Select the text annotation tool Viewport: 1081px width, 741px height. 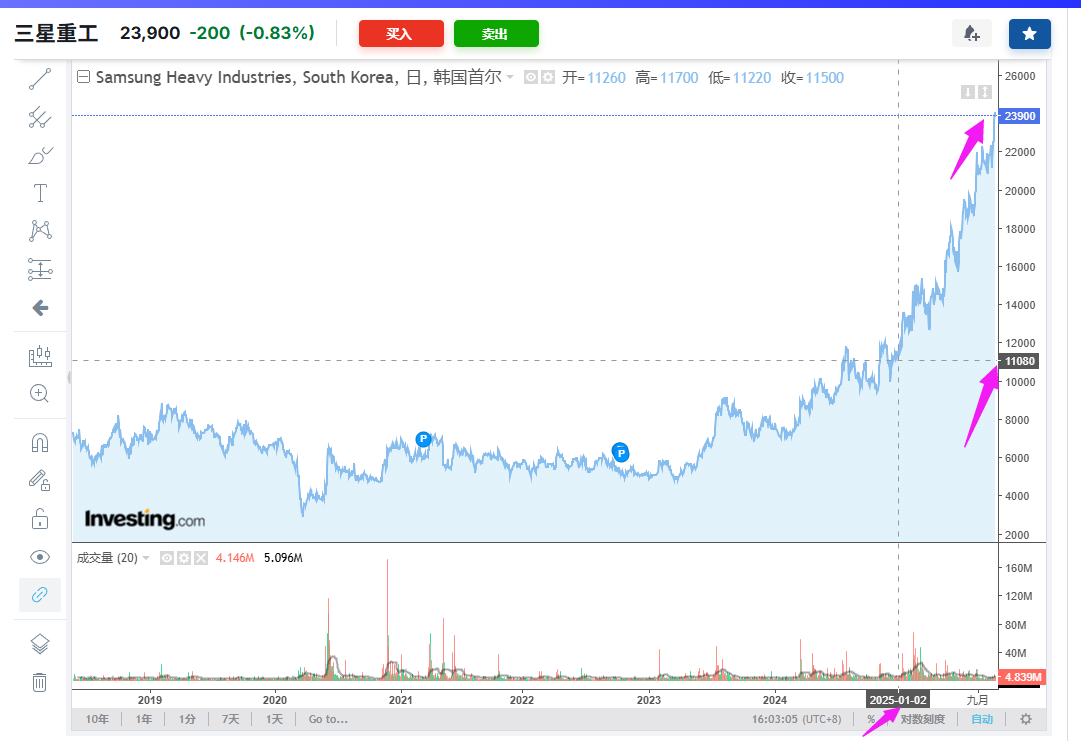(x=40, y=193)
